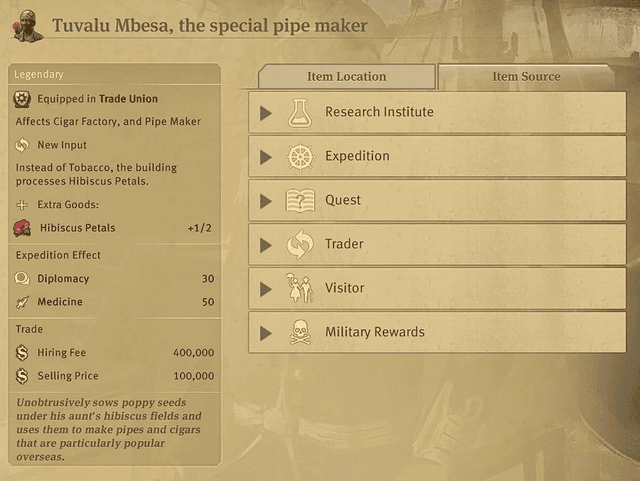
Task: Expand the Expedition source arrow
Action: [x=266, y=157]
